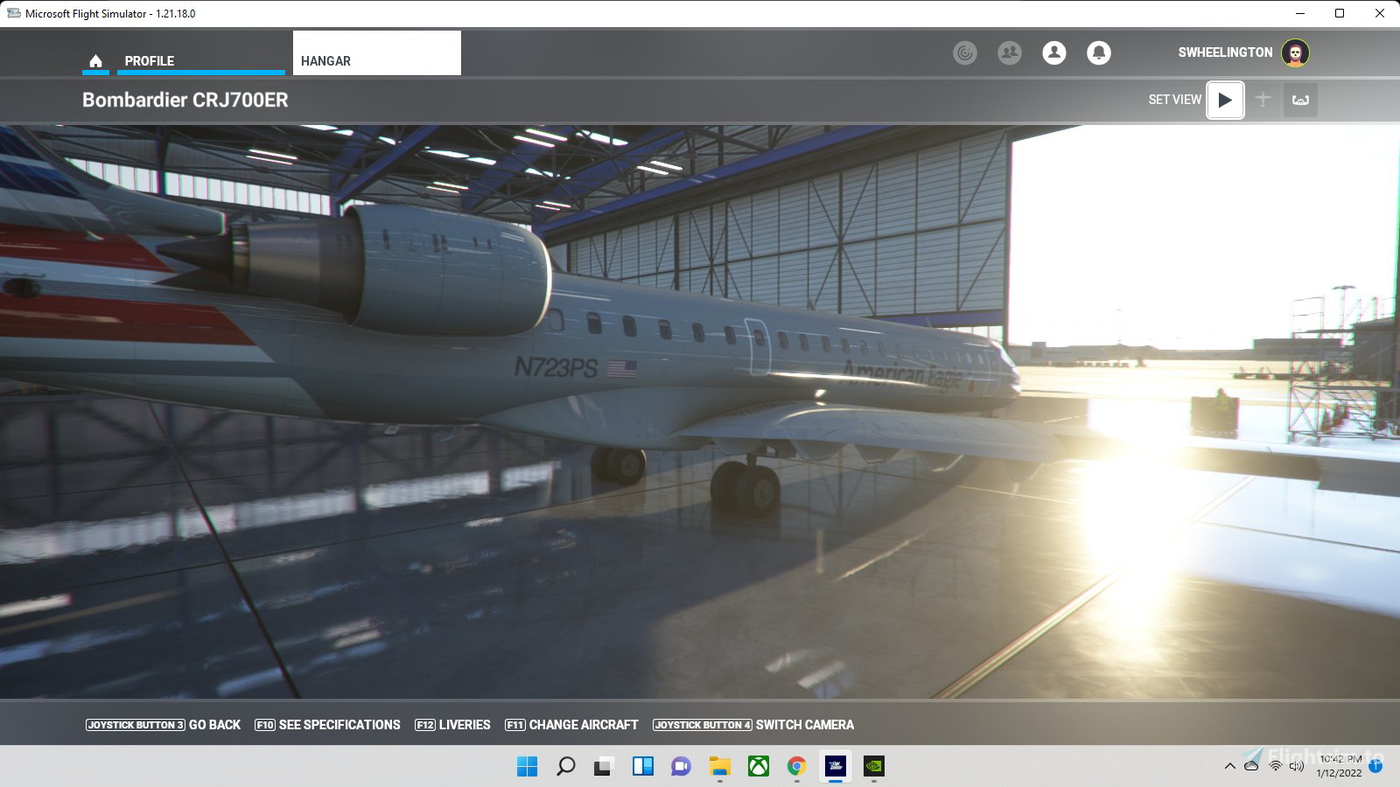Viewport: 1400px width, 787px height.
Task: Open notifications via the bell icon
Action: [1098, 52]
